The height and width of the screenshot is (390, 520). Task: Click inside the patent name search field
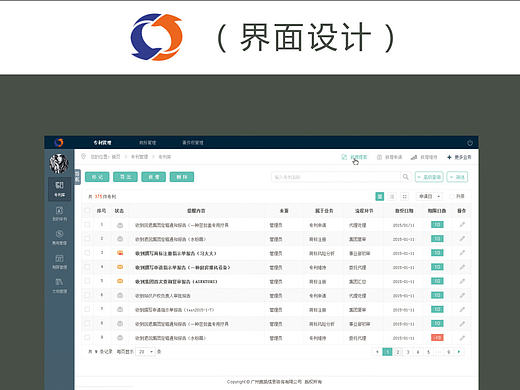pos(336,177)
